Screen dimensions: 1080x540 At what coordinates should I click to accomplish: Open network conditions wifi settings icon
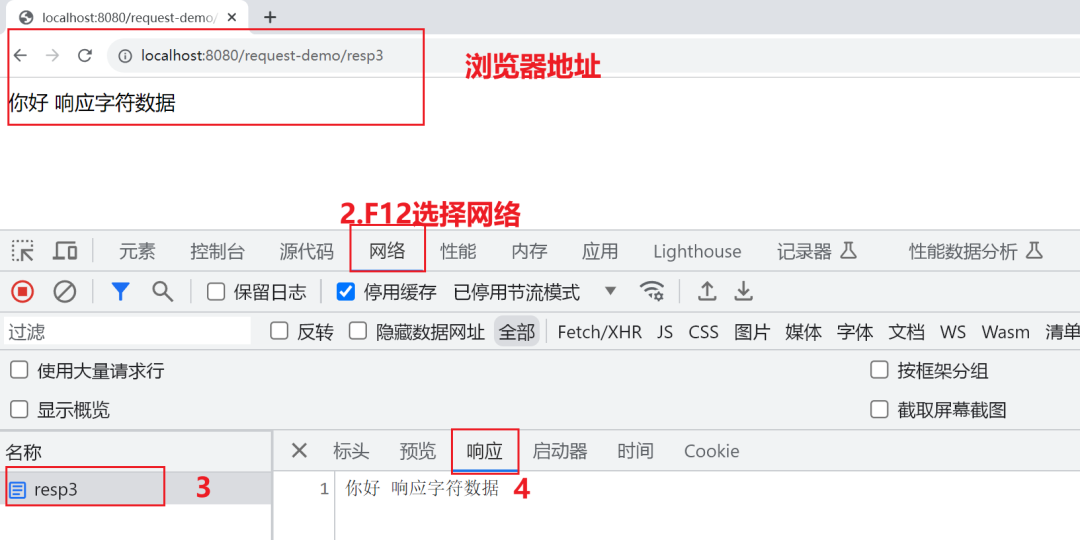pyautogui.click(x=652, y=292)
